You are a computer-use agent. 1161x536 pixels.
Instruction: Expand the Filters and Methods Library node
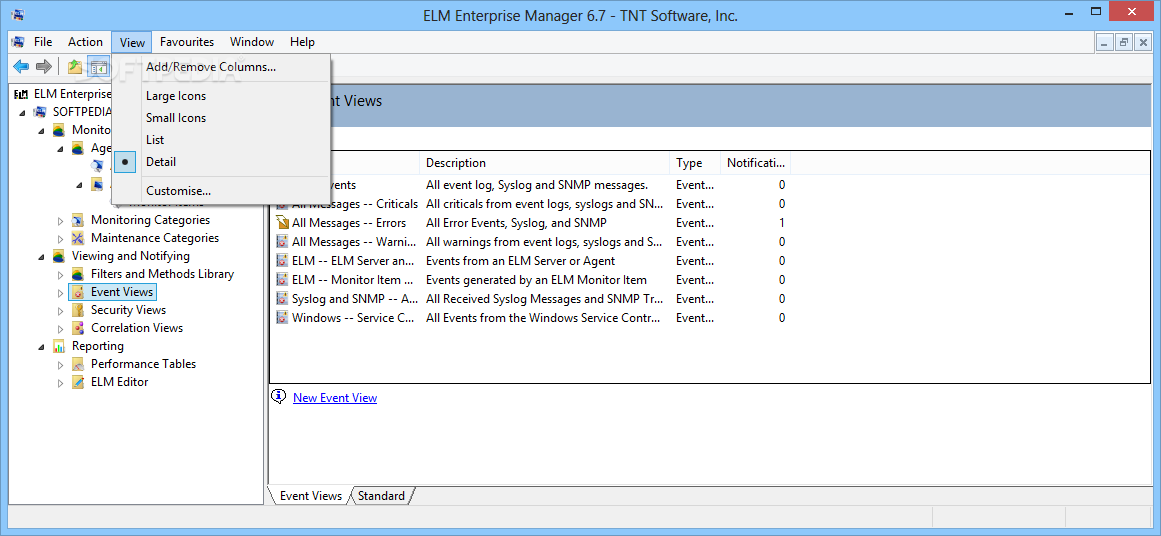coord(61,275)
